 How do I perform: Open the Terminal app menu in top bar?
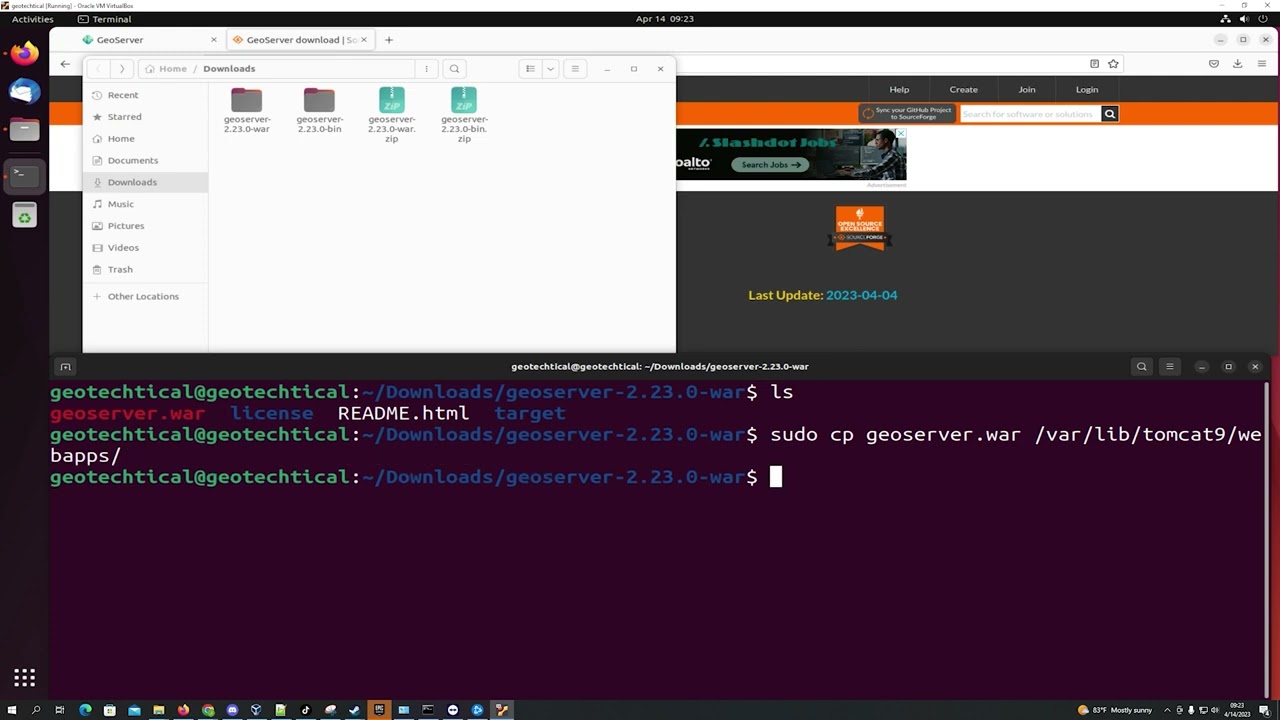[x=104, y=19]
